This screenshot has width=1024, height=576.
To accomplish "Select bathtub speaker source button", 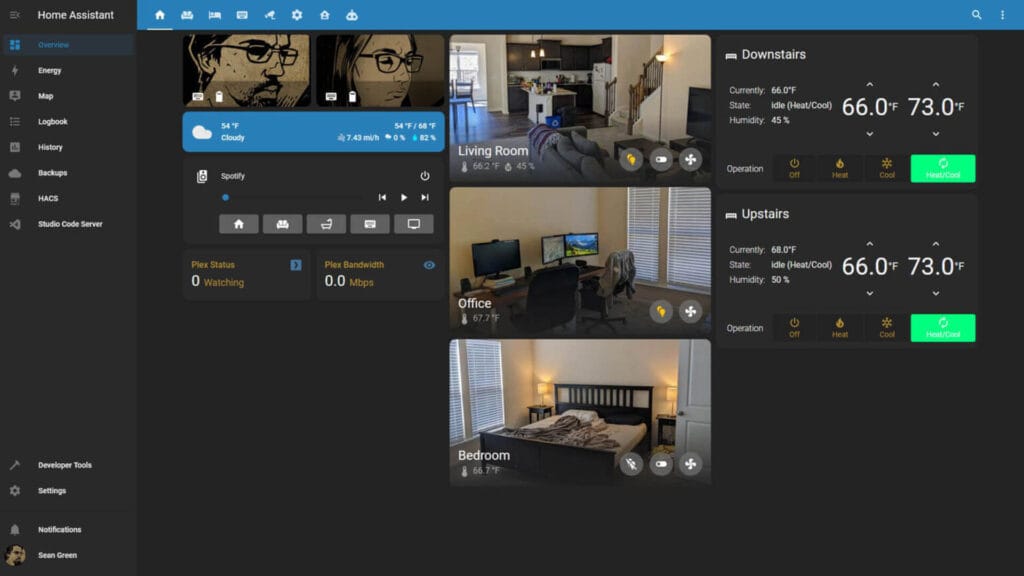I will point(326,224).
